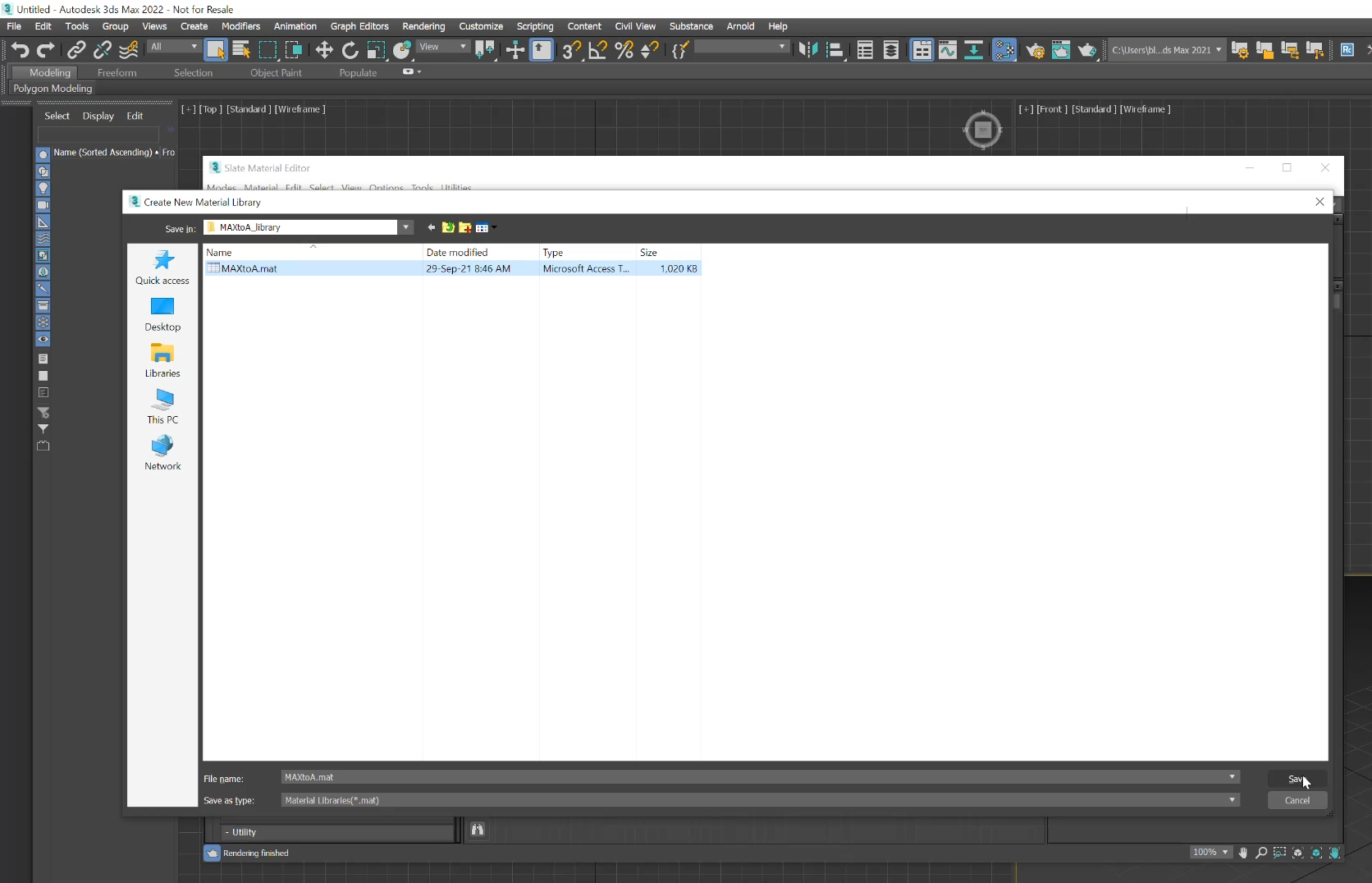Screen dimensions: 1372x883
Task: Activate the Select and Rotate tool
Action: (350, 50)
